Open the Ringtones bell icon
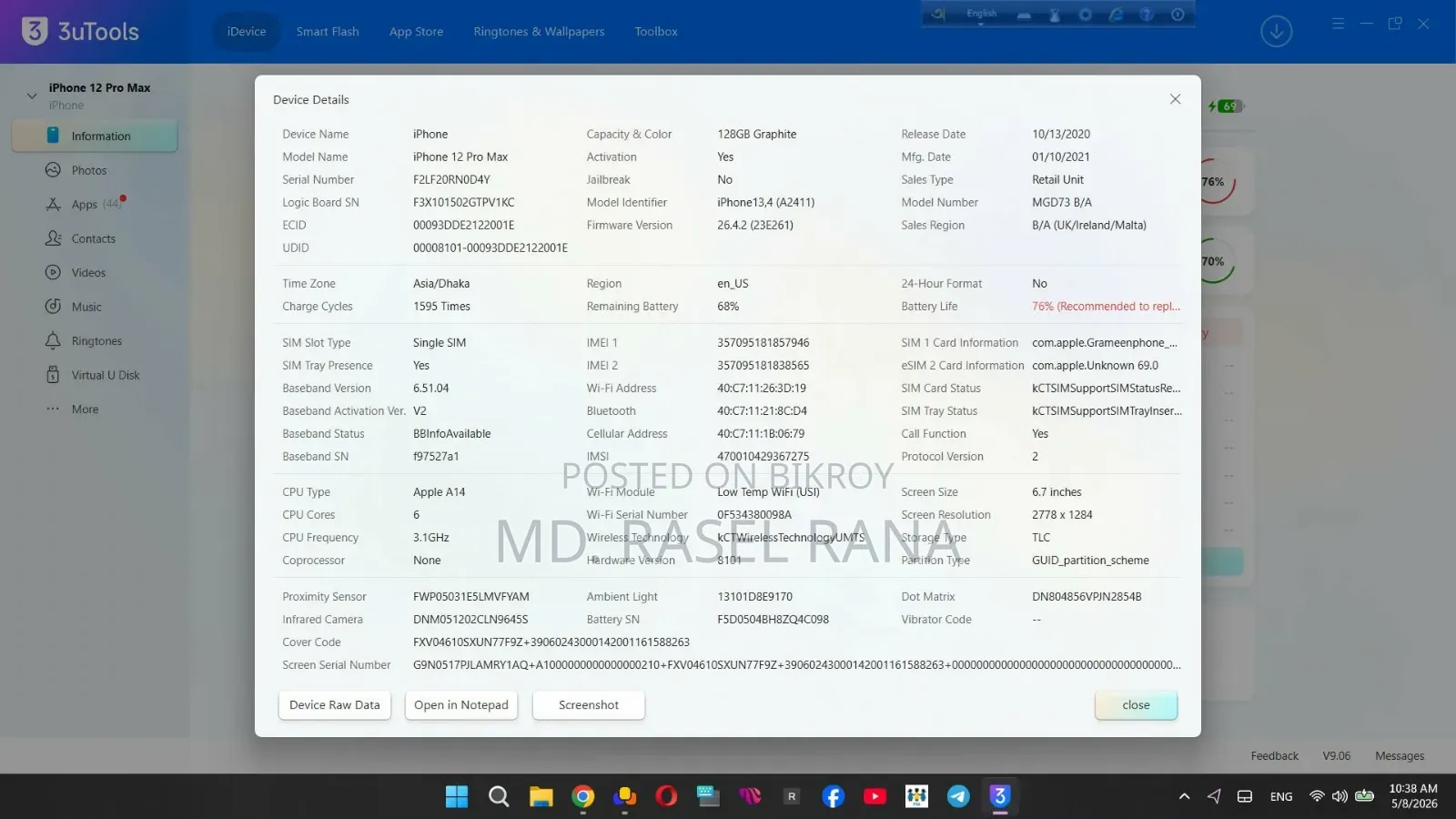 click(x=54, y=341)
